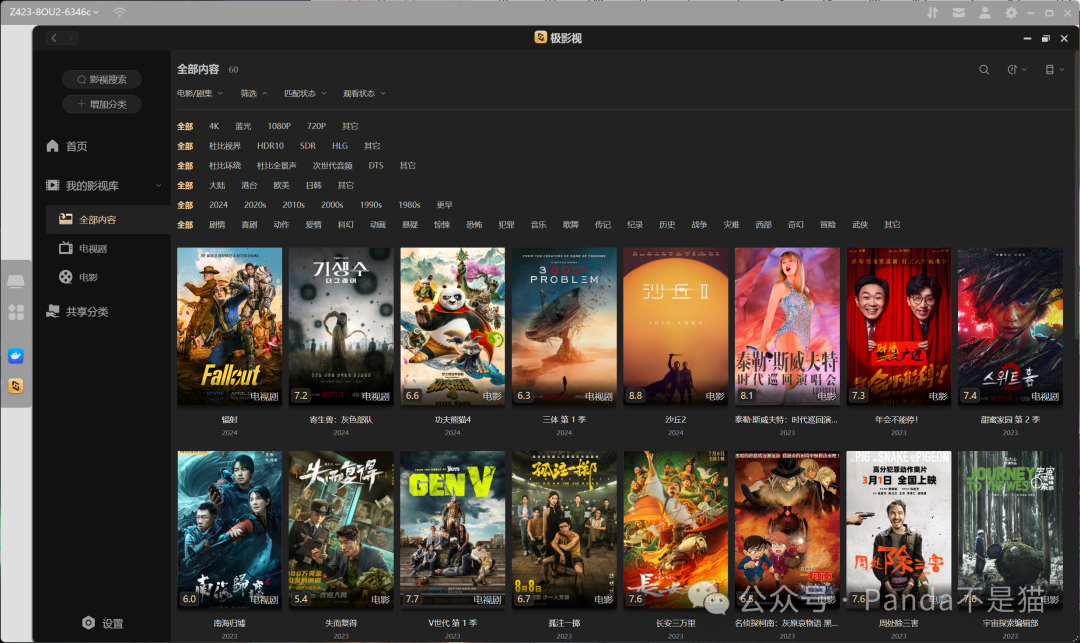Click the 极影视 app icon in left dock
The image size is (1080, 643).
click(16, 386)
